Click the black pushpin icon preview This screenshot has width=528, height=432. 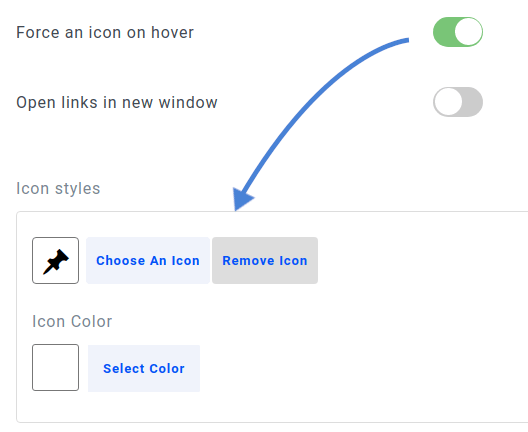click(56, 261)
